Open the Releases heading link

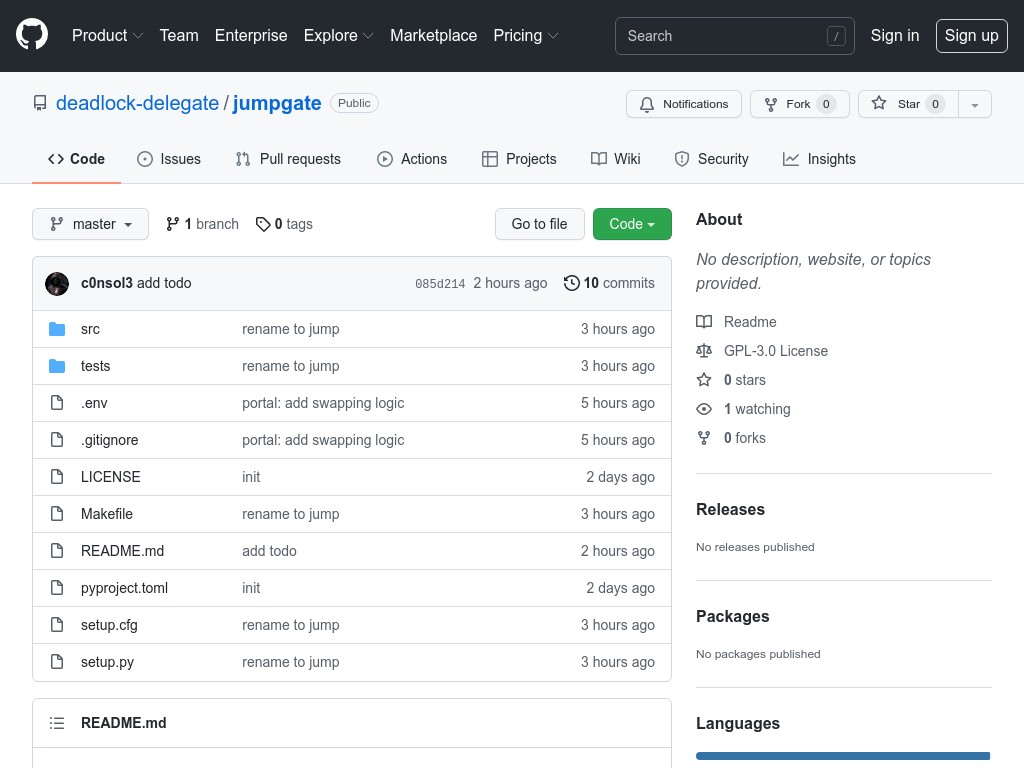[730, 509]
